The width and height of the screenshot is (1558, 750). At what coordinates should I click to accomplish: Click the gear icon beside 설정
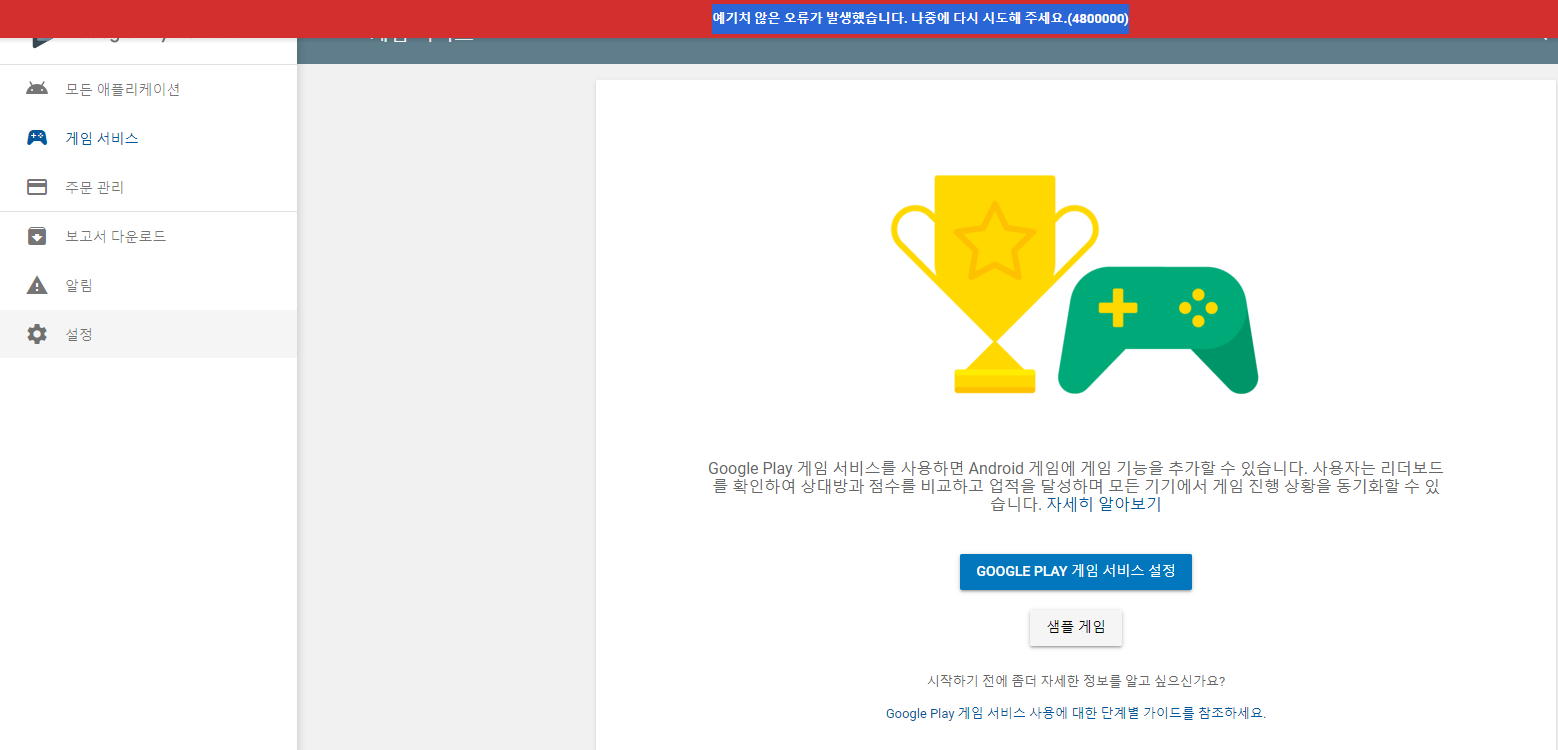pyautogui.click(x=37, y=334)
